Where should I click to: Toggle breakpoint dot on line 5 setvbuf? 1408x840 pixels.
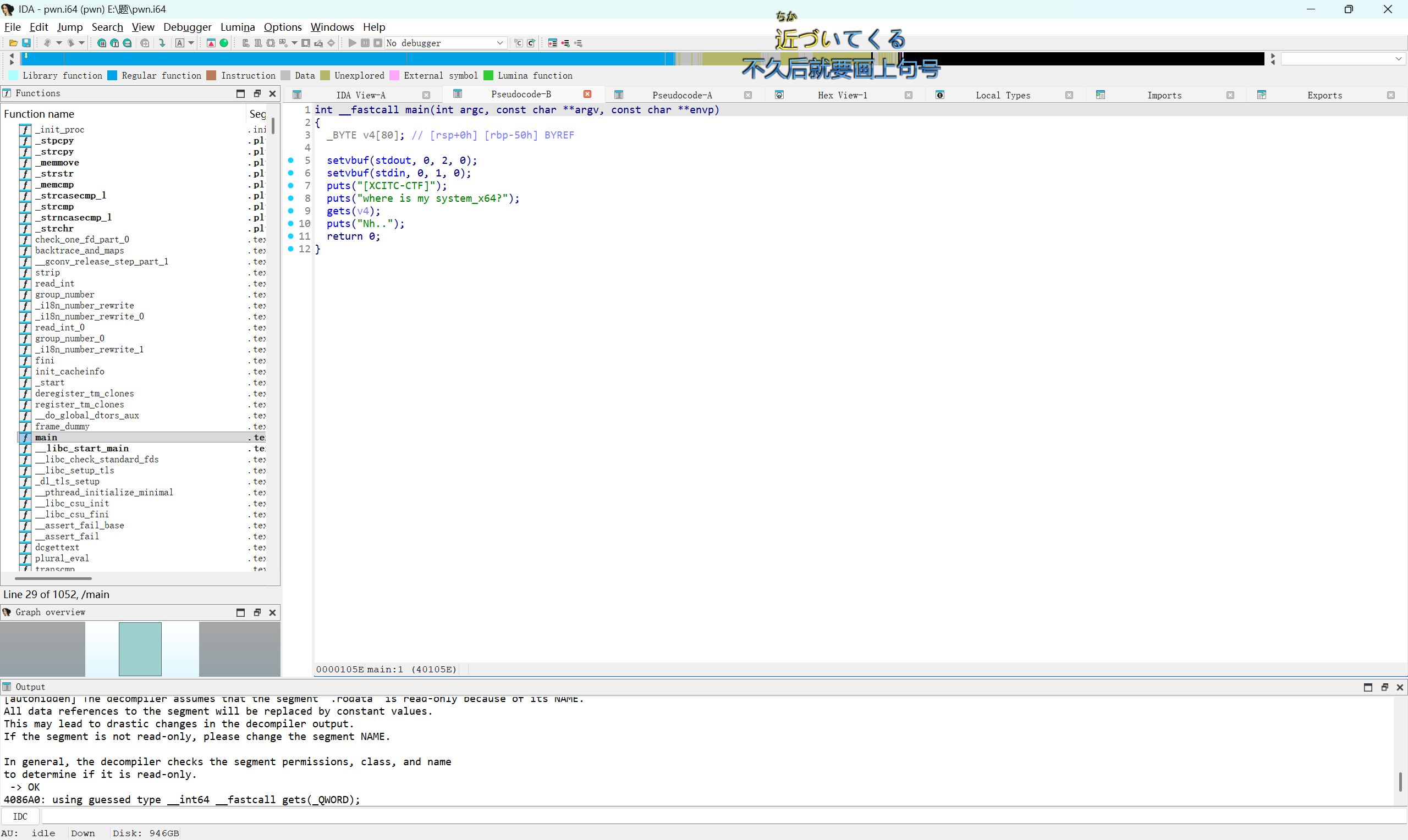[290, 160]
